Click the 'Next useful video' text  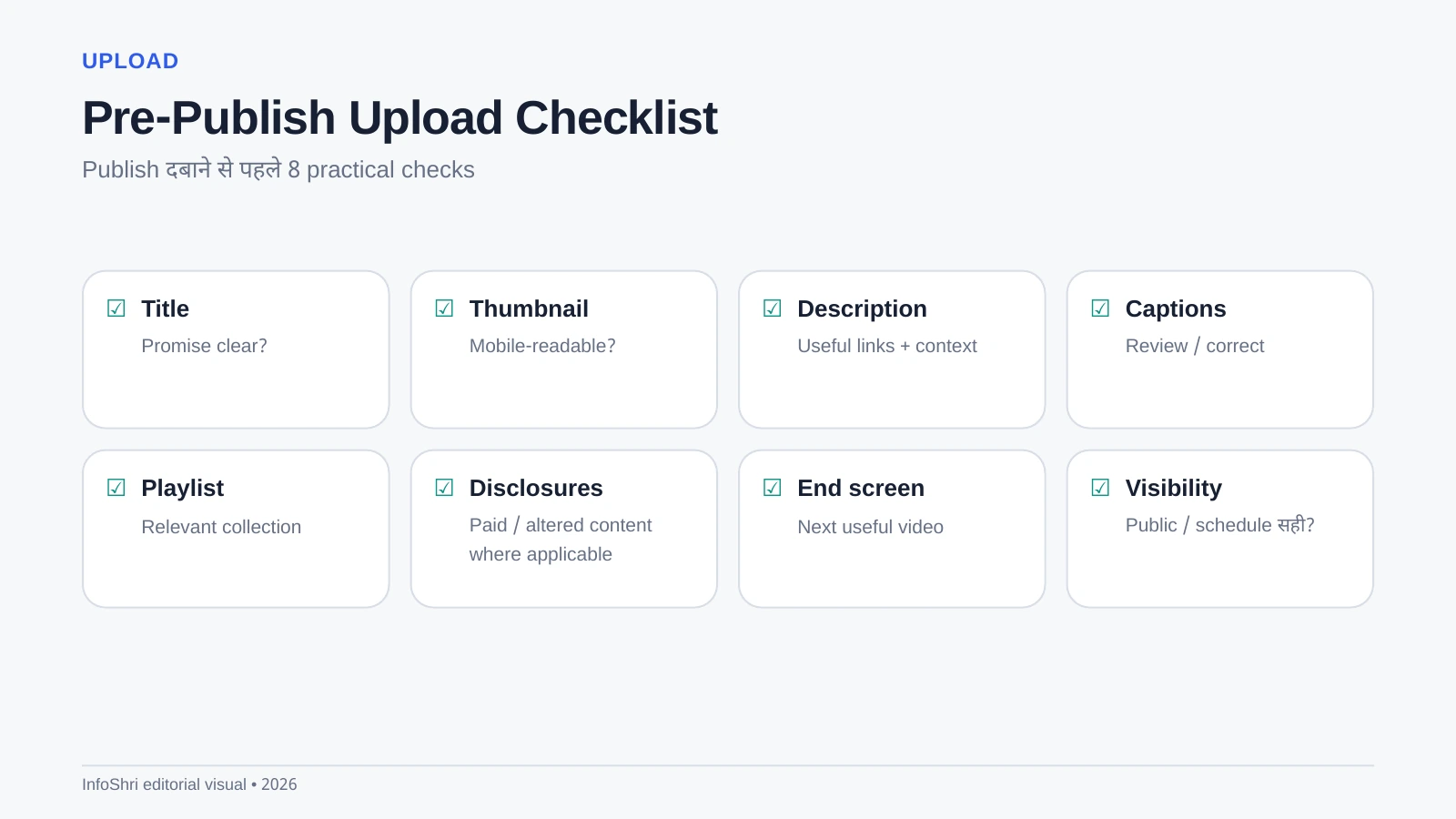click(870, 527)
